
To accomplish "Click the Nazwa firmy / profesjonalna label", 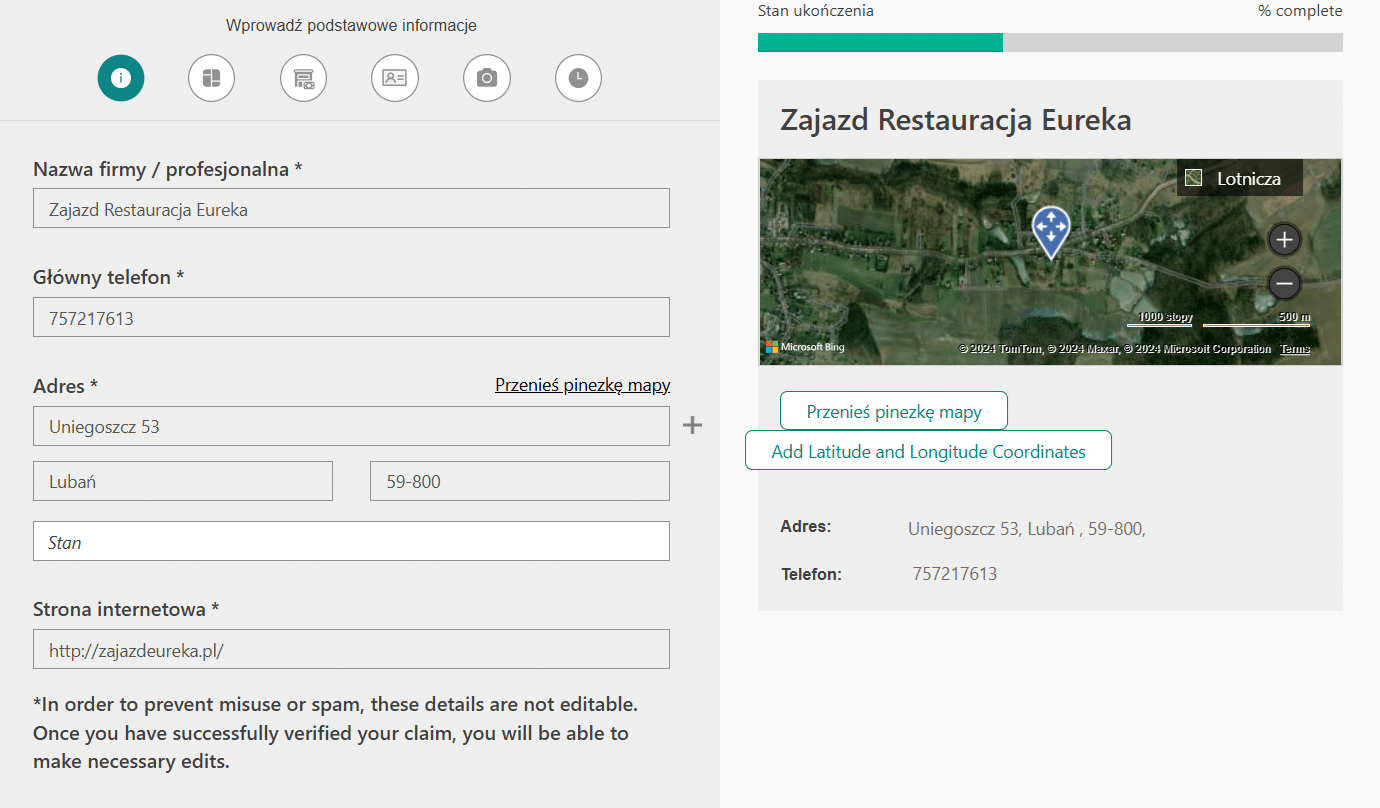I will coord(168,169).
